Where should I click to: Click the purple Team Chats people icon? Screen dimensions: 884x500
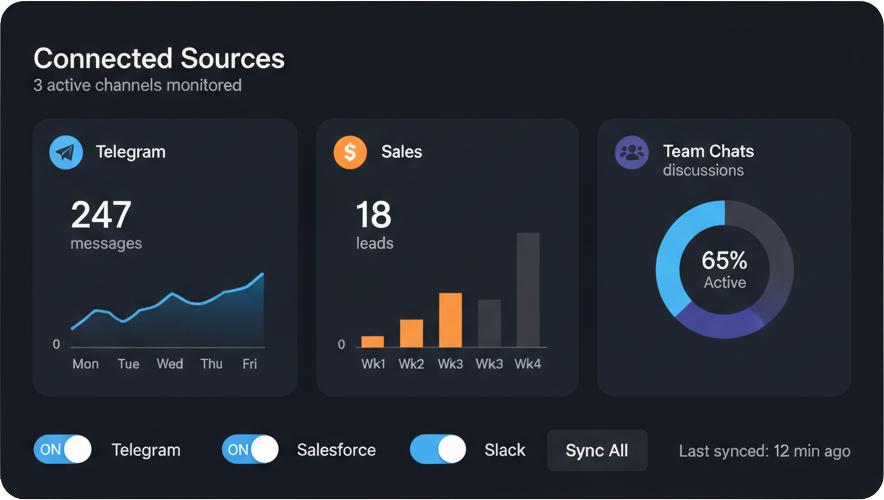point(631,153)
